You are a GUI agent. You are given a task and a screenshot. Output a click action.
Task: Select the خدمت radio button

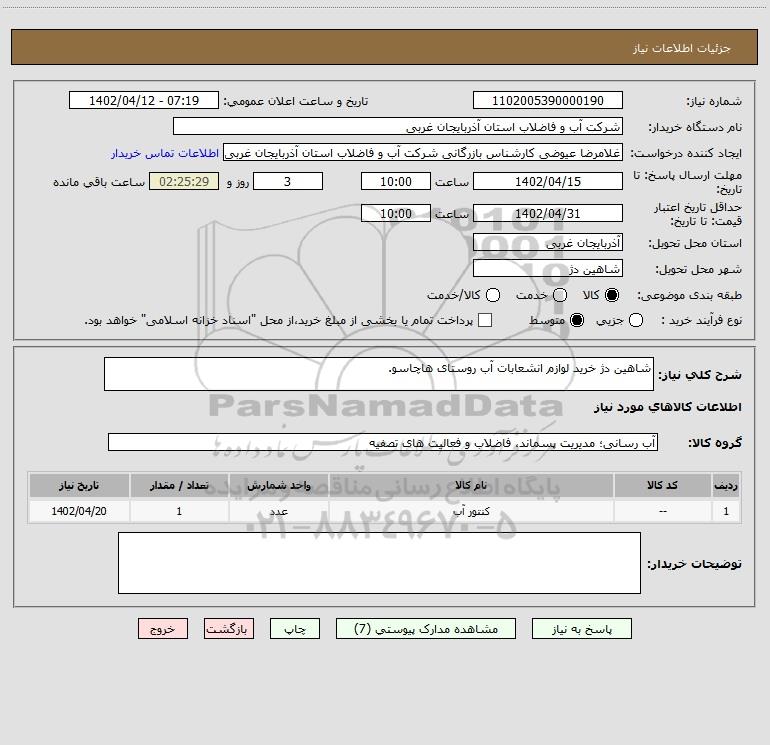(x=560, y=295)
